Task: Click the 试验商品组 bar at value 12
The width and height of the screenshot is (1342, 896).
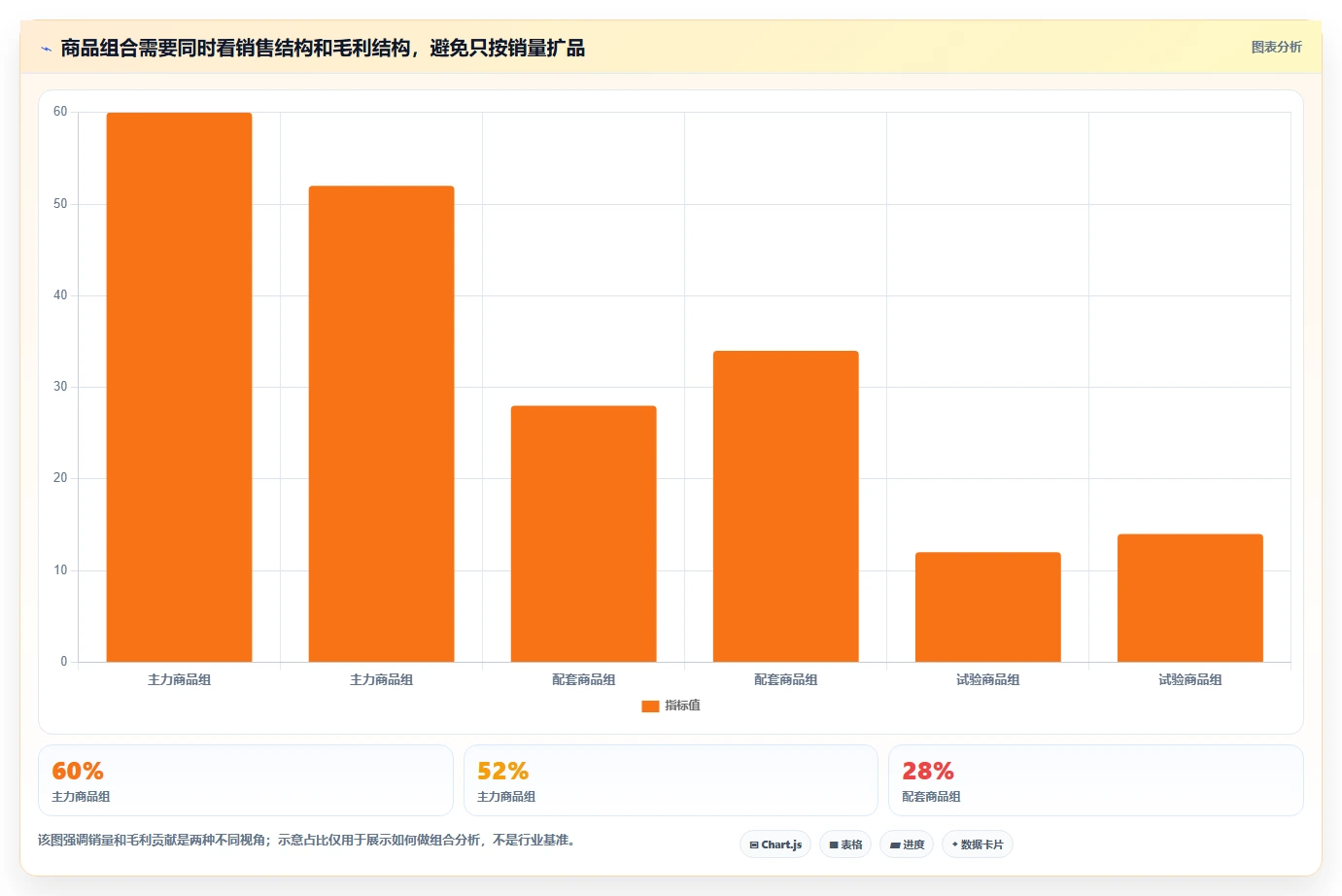Action: pos(987,606)
